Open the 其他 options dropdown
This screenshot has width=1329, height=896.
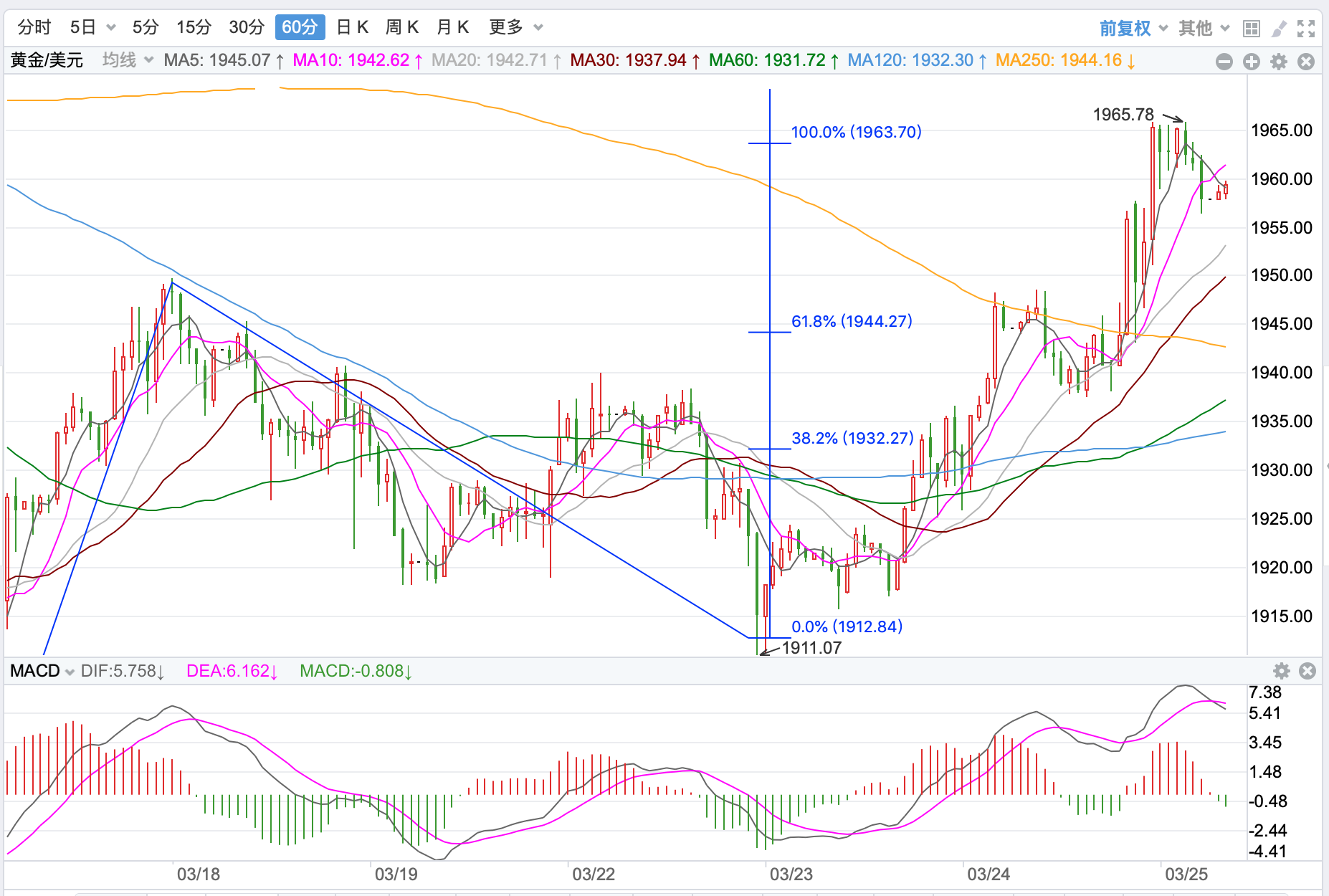(x=1204, y=28)
